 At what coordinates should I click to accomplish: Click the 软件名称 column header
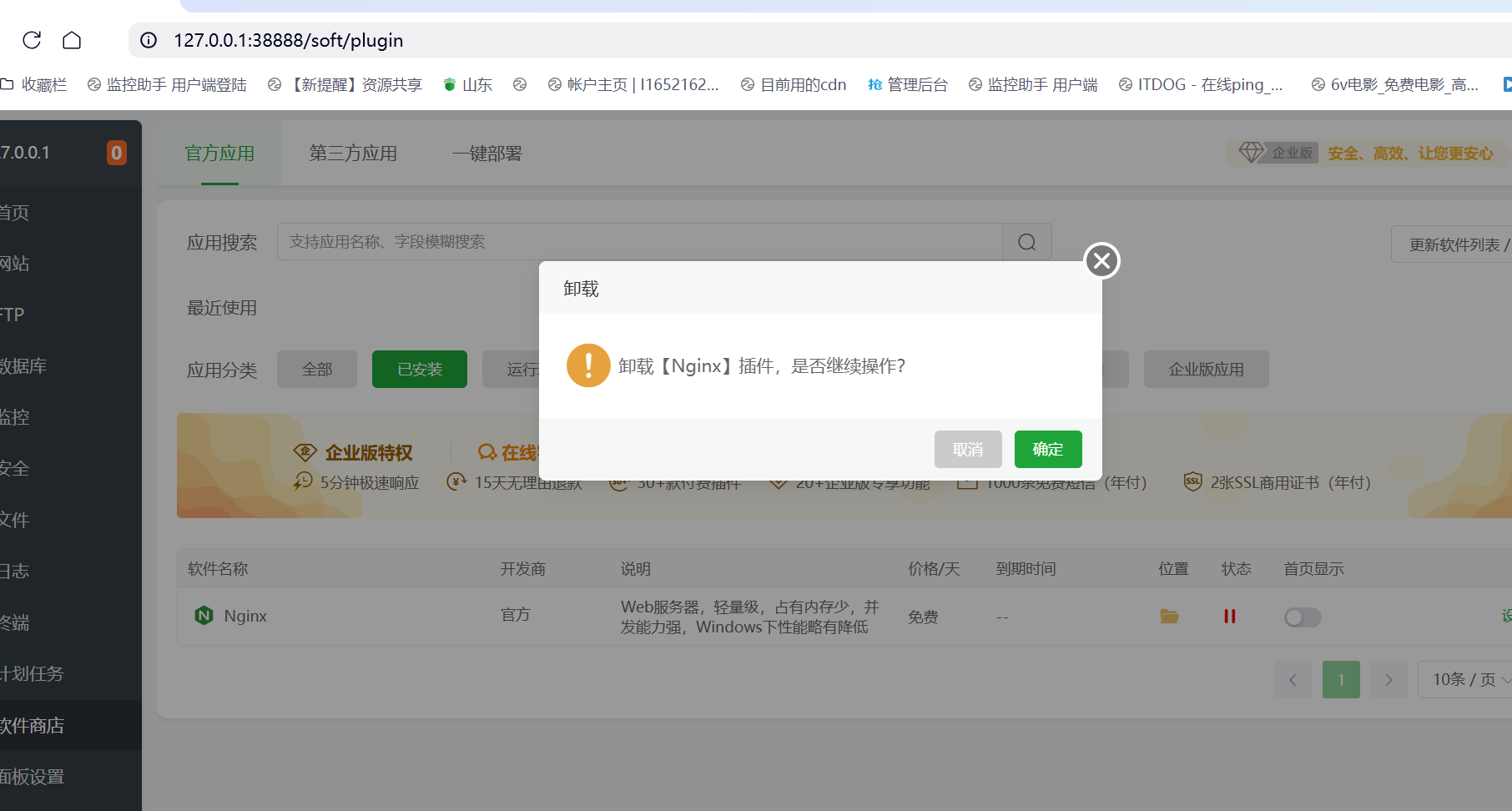click(218, 569)
